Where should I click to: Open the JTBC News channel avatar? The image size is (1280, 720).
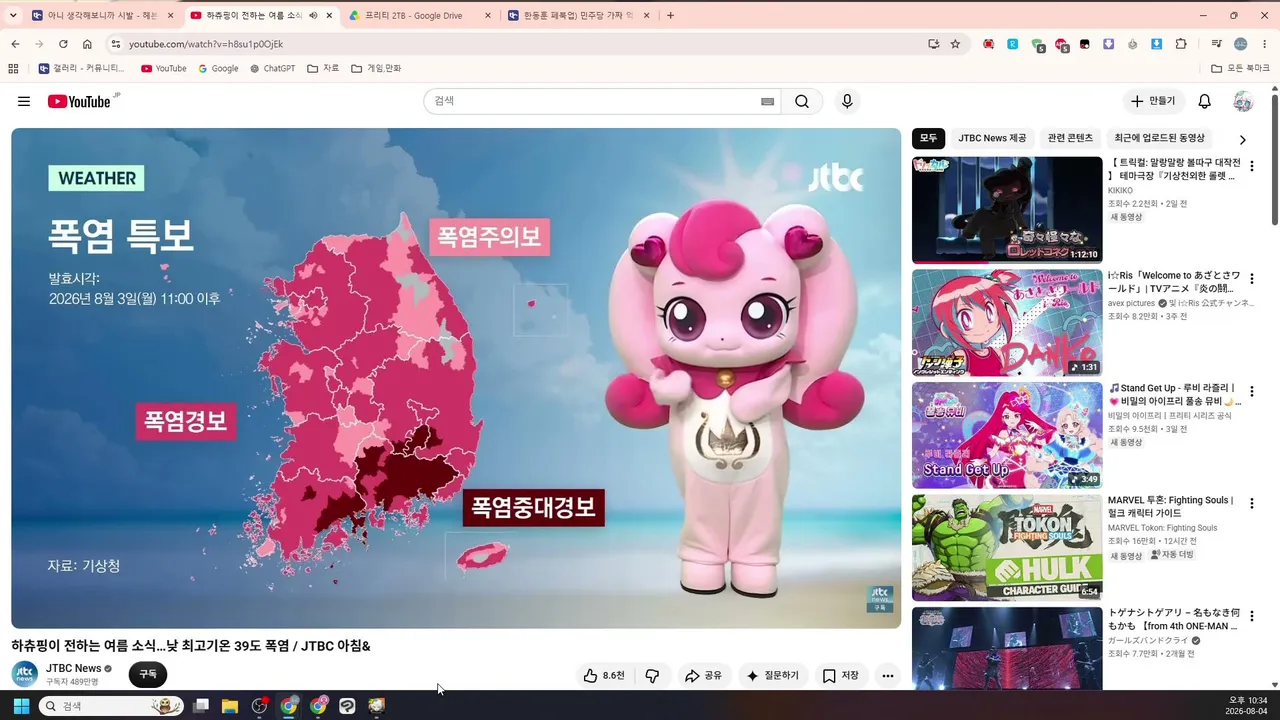(x=25, y=674)
